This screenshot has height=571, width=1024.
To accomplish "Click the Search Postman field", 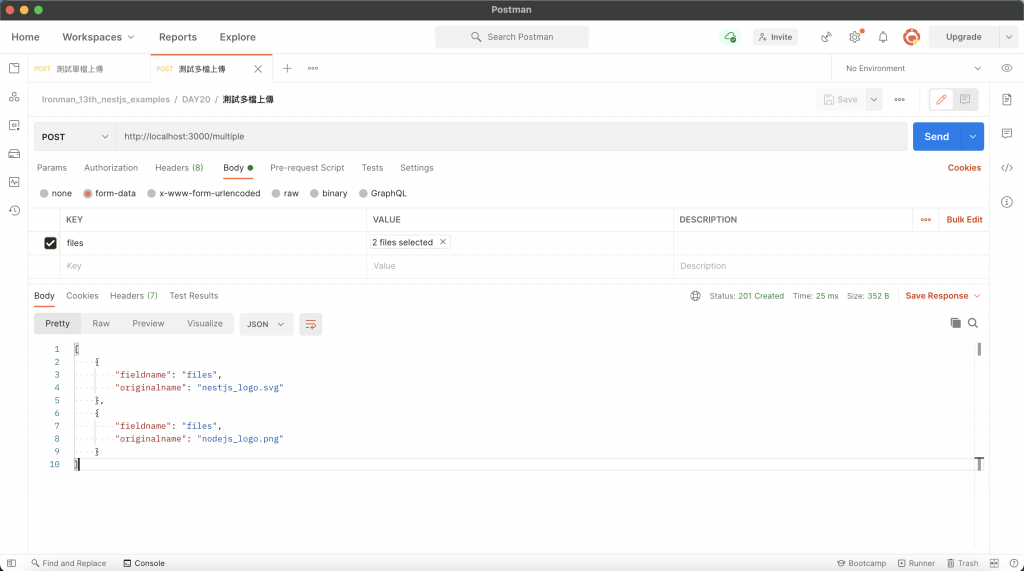I will 511,37.
